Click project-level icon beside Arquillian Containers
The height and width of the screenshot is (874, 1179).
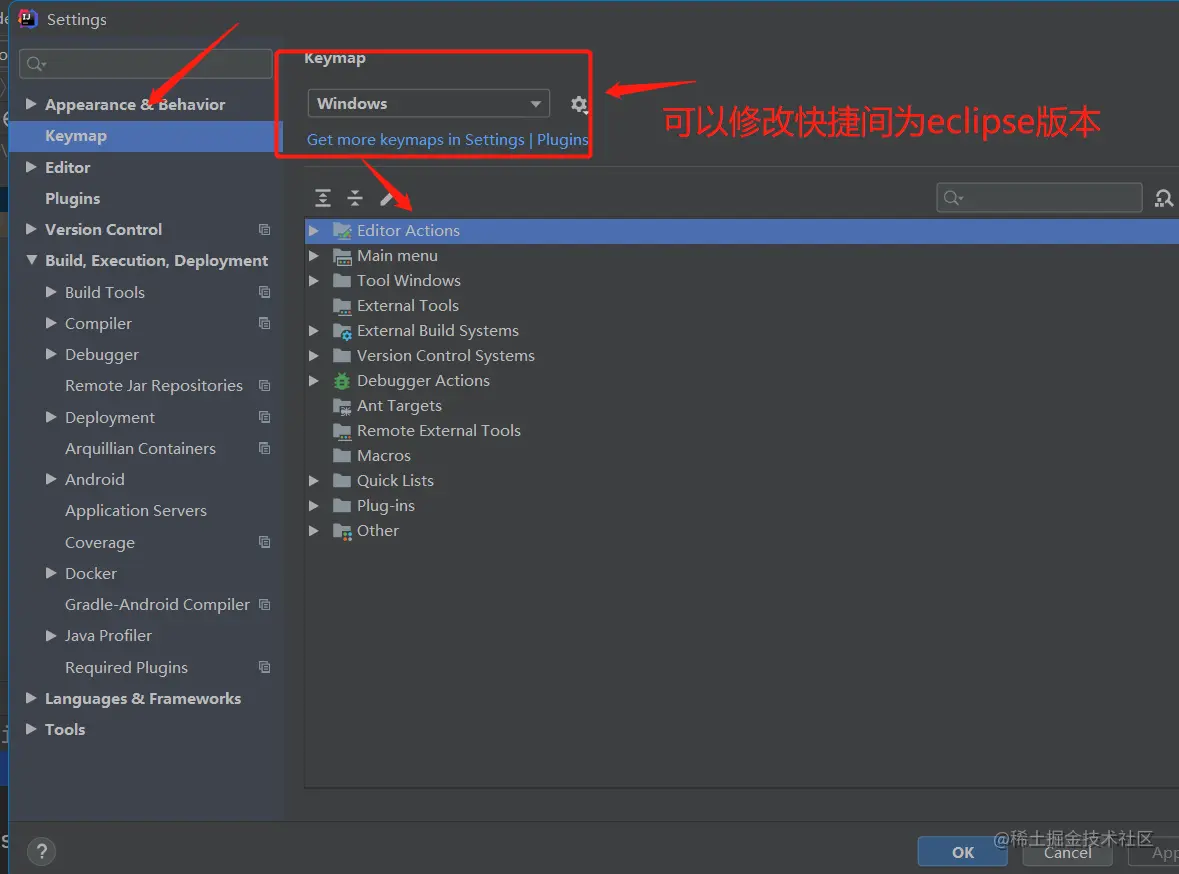(264, 448)
